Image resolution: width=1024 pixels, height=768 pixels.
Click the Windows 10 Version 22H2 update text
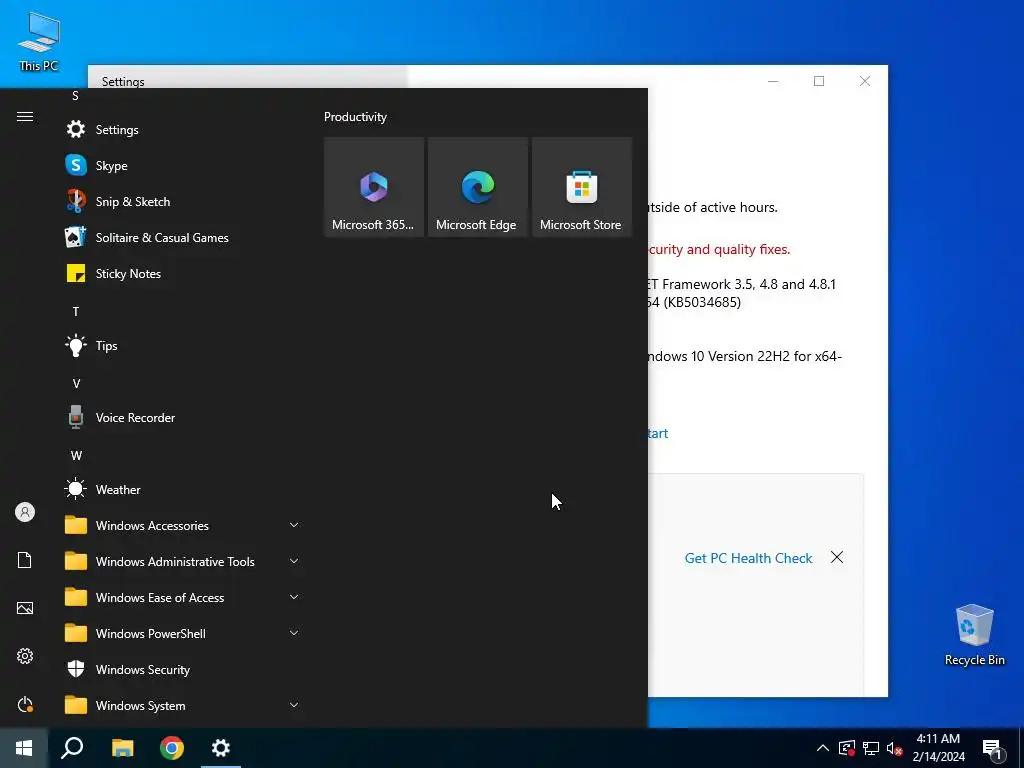pos(745,356)
